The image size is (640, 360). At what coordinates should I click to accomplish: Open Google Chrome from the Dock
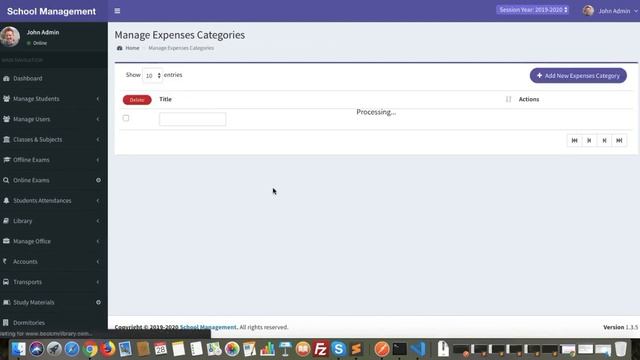(90, 349)
